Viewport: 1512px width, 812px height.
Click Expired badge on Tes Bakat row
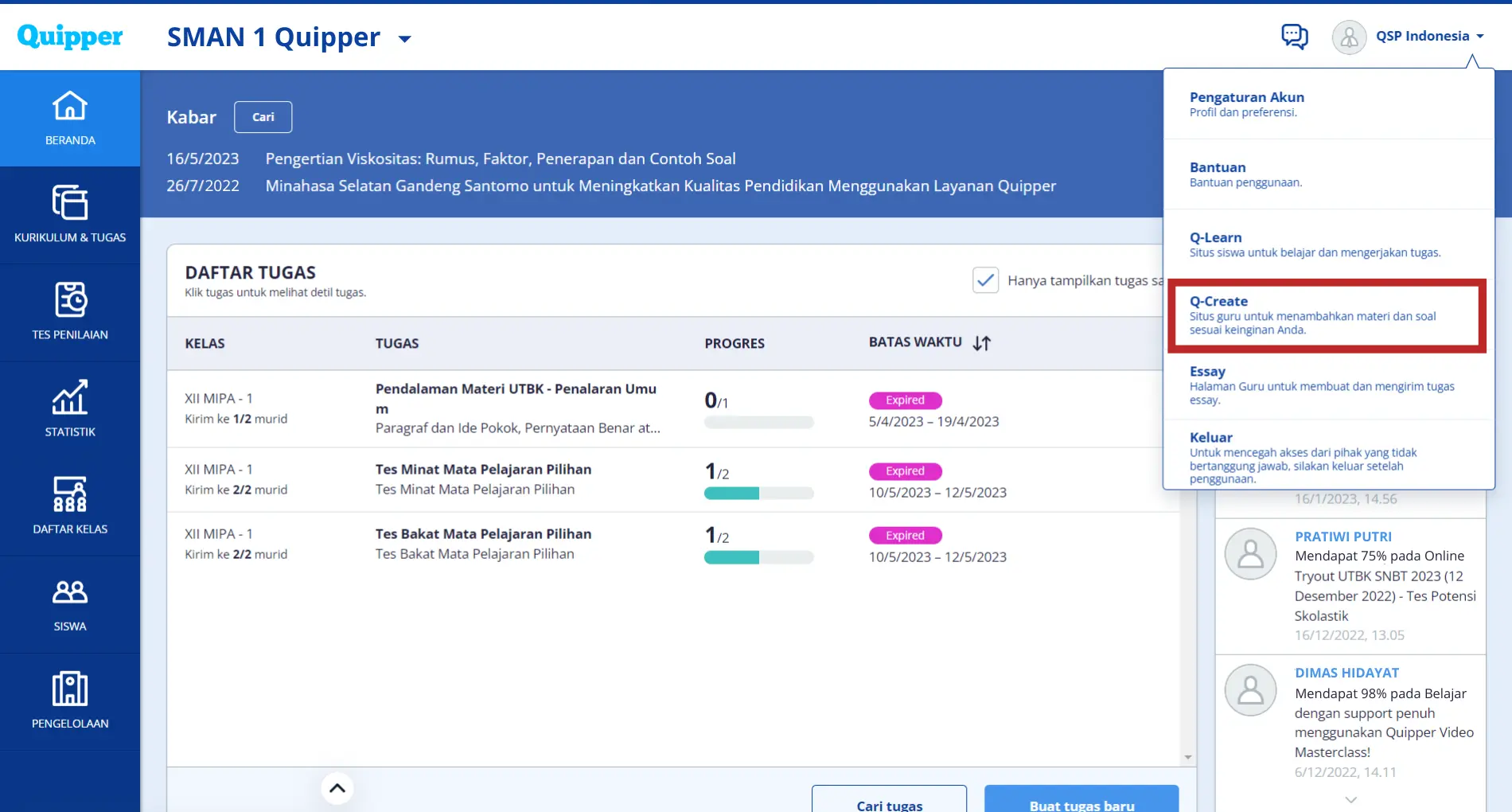(905, 536)
